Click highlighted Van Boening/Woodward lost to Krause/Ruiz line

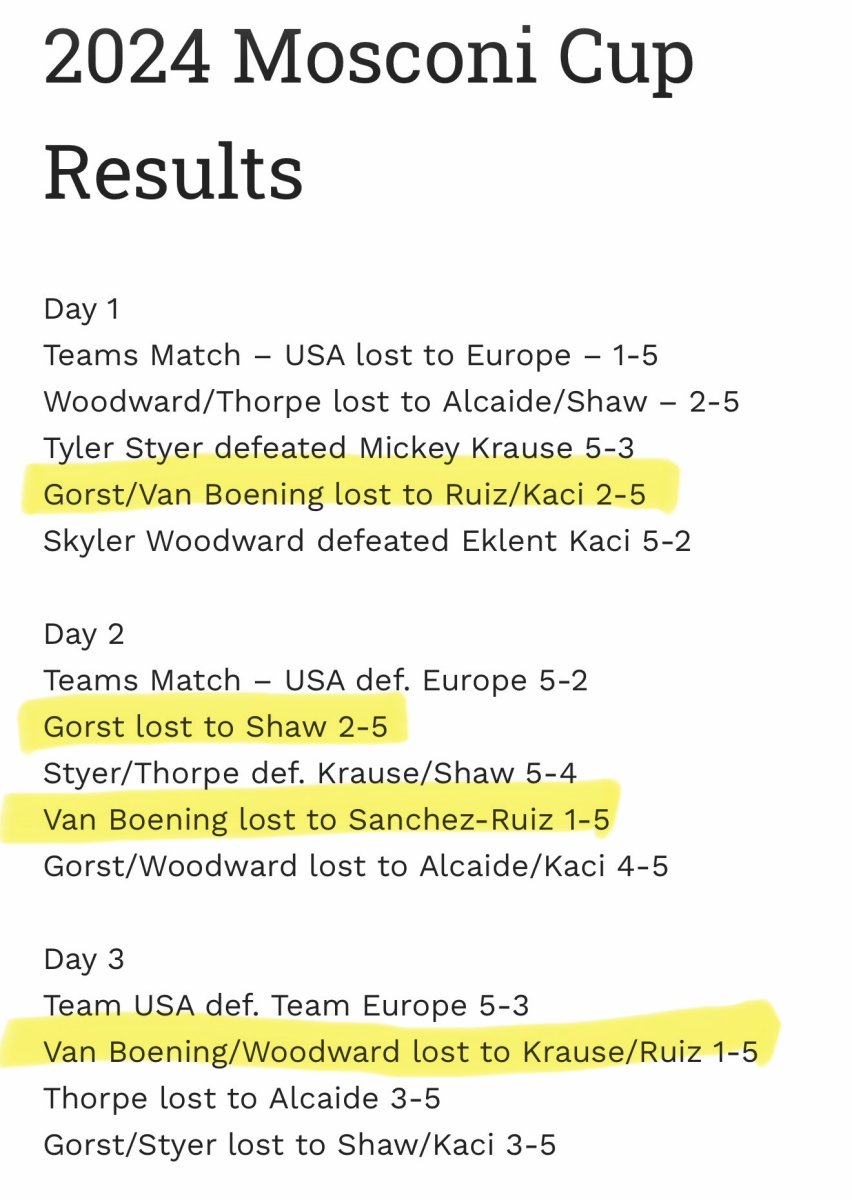(400, 1052)
